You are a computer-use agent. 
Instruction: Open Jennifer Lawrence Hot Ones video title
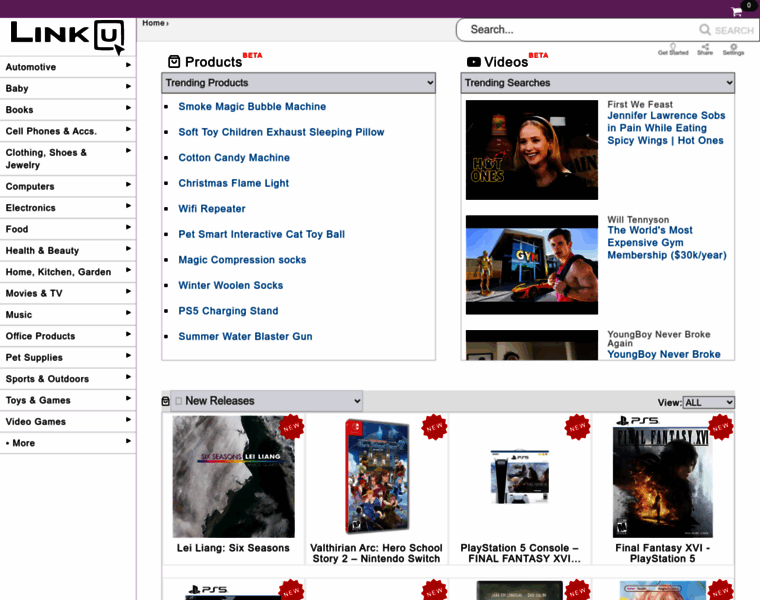tap(666, 128)
